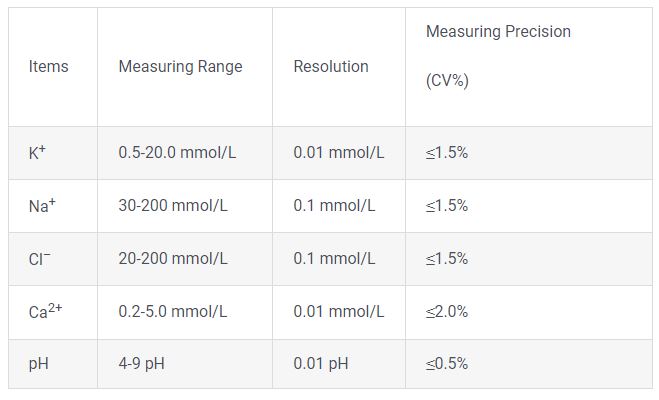Select the Measuring Range header cell
Image resolution: width=659 pixels, height=400 pixels.
[x=180, y=67]
